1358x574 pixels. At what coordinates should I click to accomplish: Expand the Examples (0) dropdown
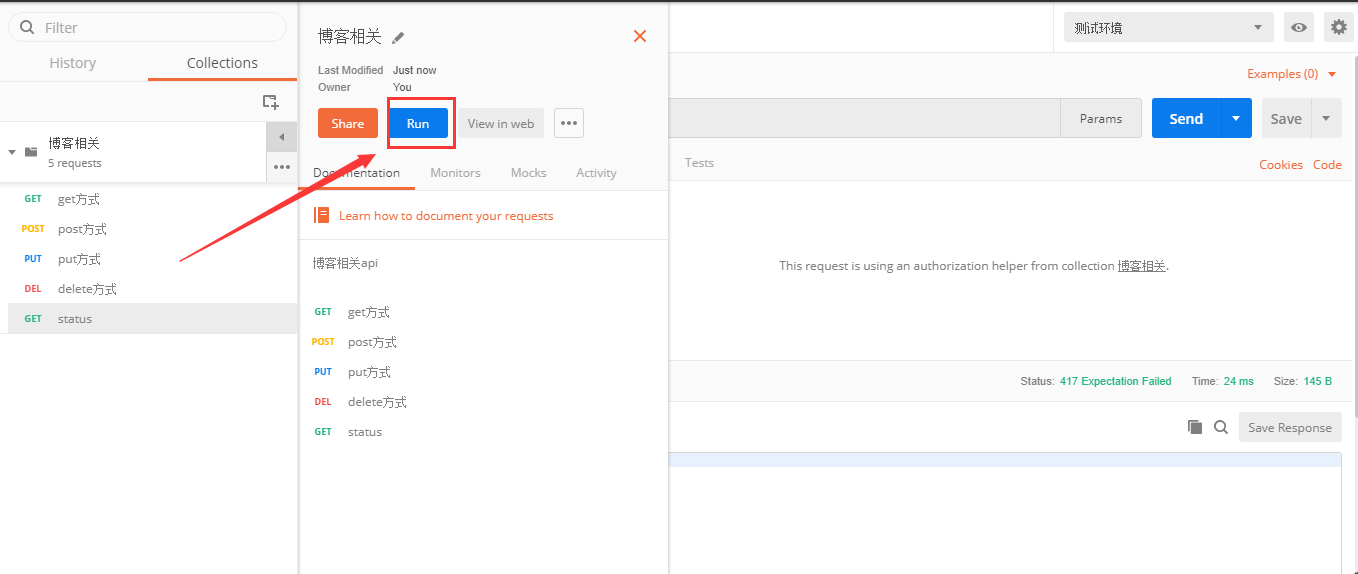tap(1291, 73)
